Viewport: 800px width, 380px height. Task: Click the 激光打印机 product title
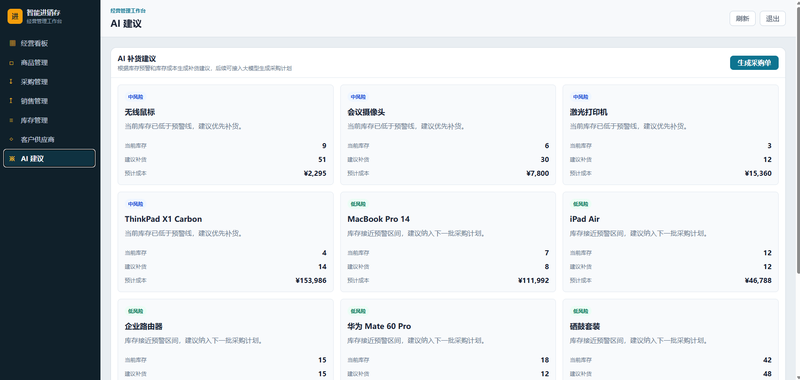coord(589,112)
